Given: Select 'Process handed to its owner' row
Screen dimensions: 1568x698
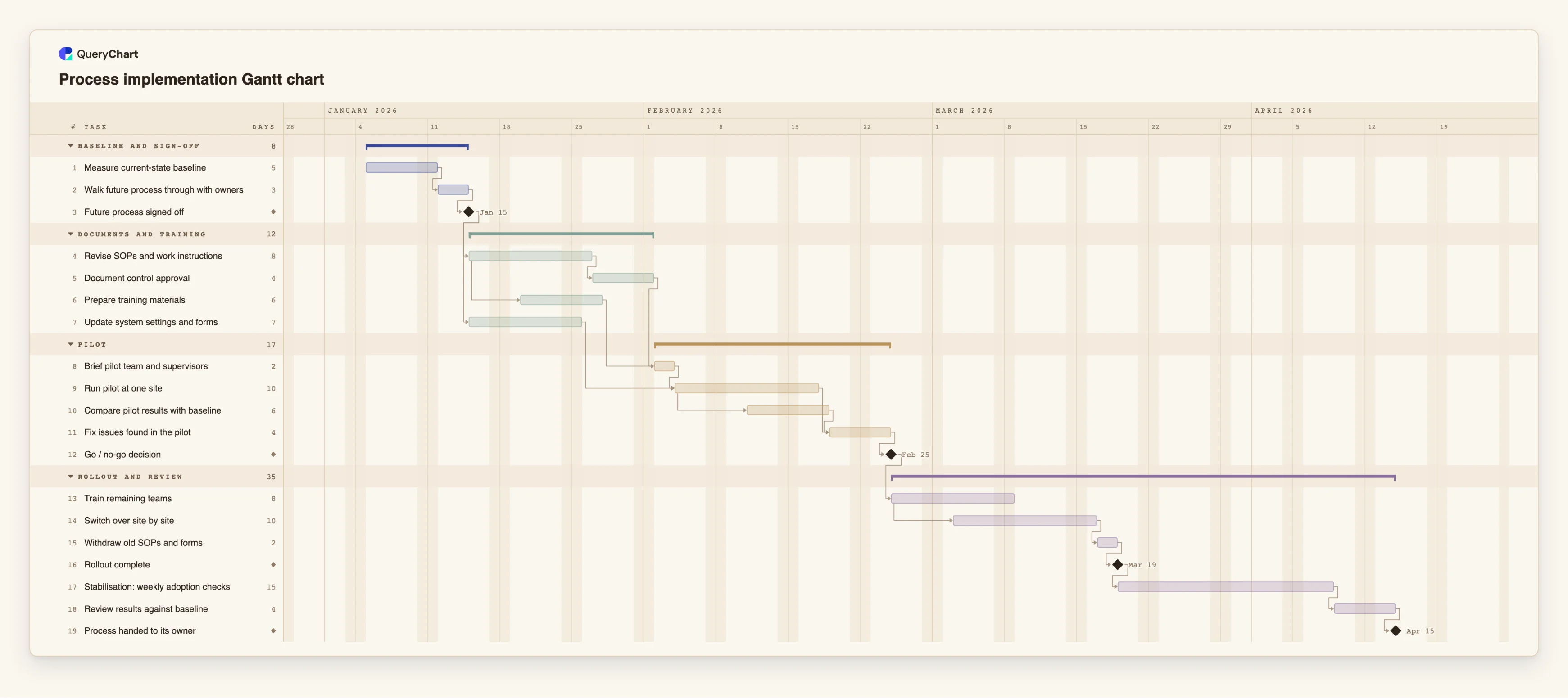Looking at the screenshot, I should click(156, 631).
